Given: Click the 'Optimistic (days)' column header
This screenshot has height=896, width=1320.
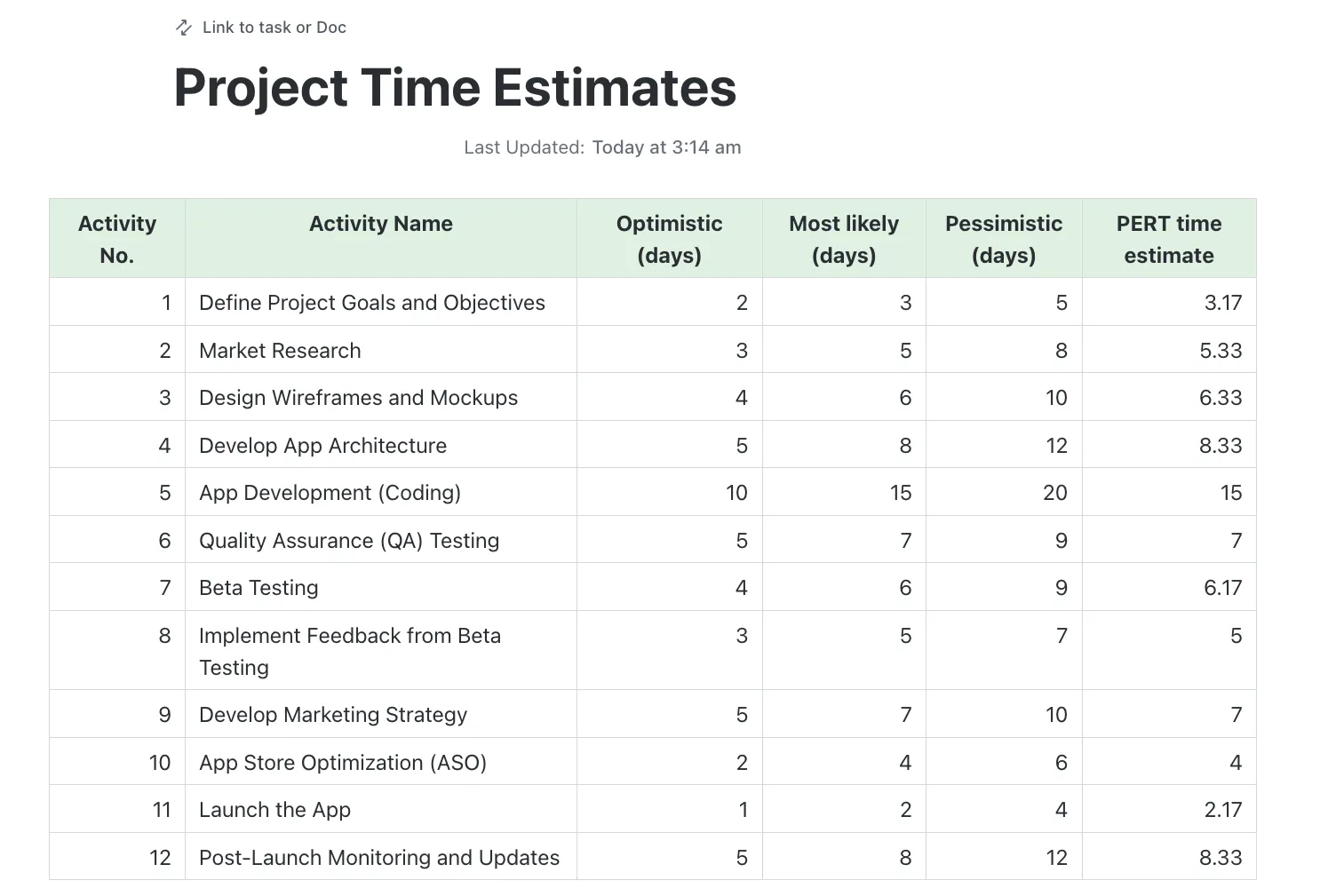Looking at the screenshot, I should (670, 239).
